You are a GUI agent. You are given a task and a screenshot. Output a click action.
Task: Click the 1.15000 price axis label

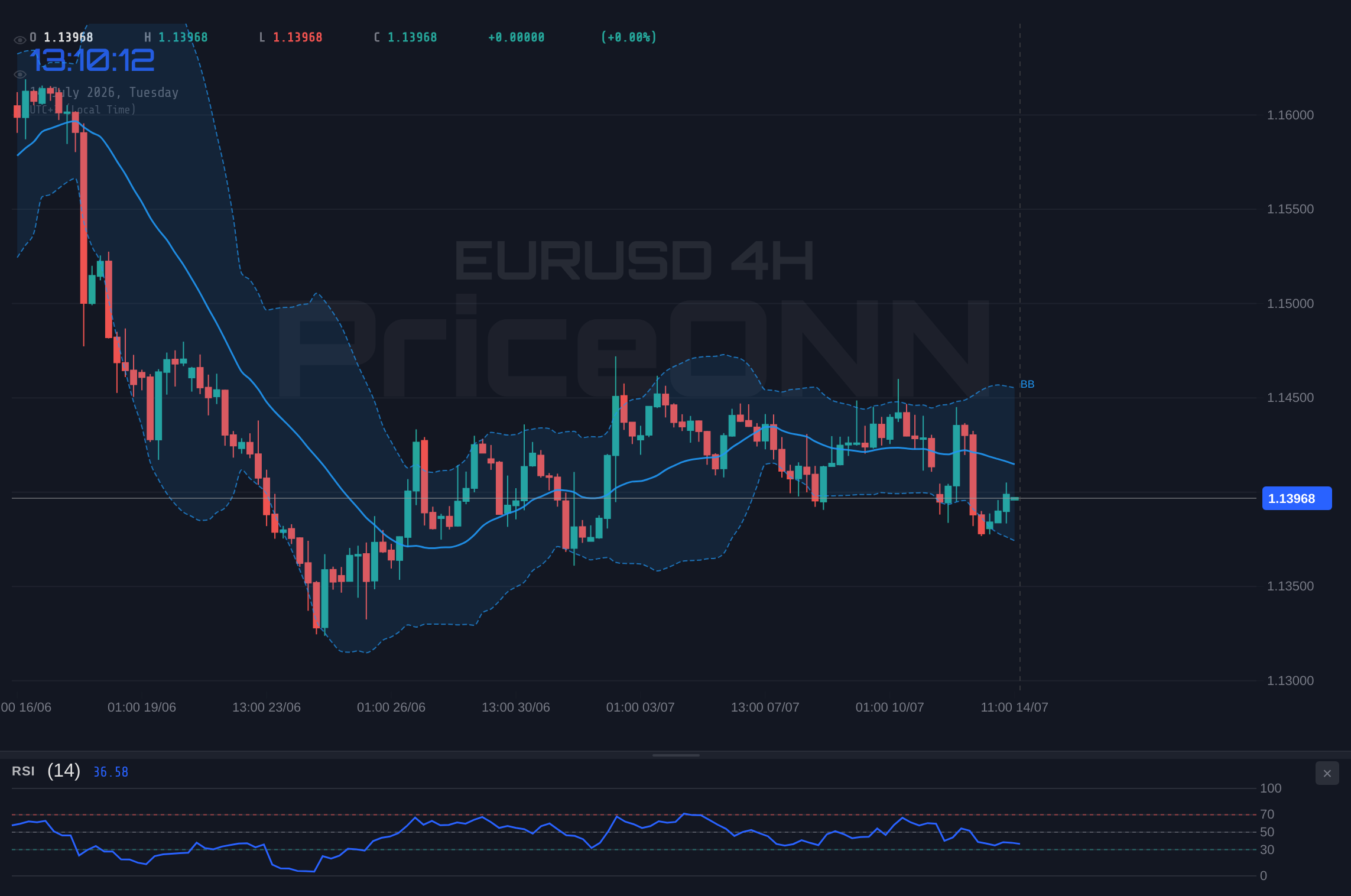1290,304
